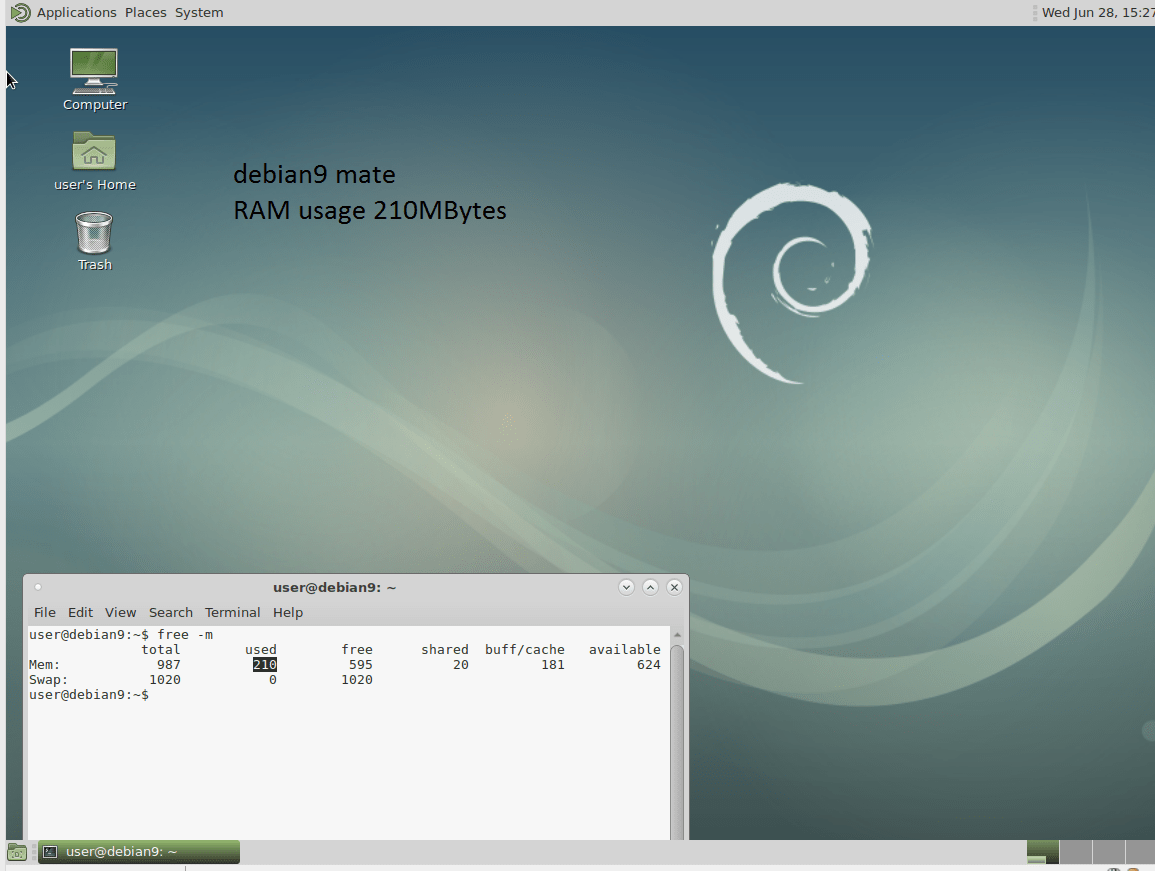Viewport: 1155px width, 871px height.
Task: Click the 'shared' column header
Action: tap(445, 649)
